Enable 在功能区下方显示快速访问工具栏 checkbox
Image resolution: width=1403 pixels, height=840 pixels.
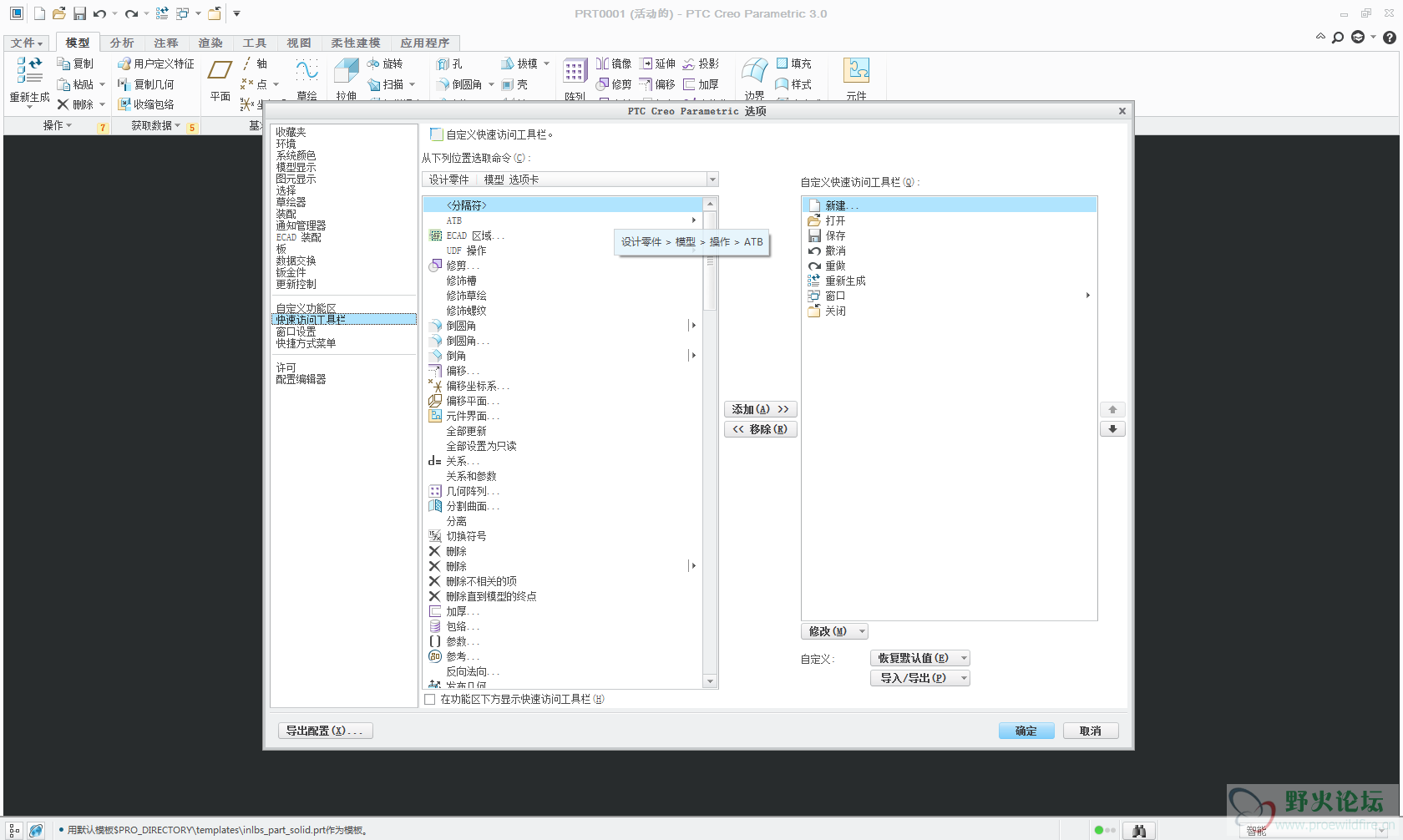(x=430, y=700)
